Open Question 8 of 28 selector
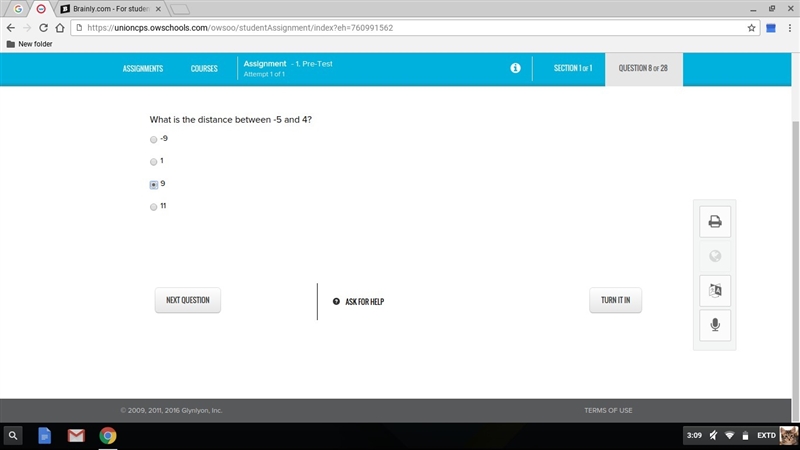Viewport: 800px width, 450px height. (643, 68)
